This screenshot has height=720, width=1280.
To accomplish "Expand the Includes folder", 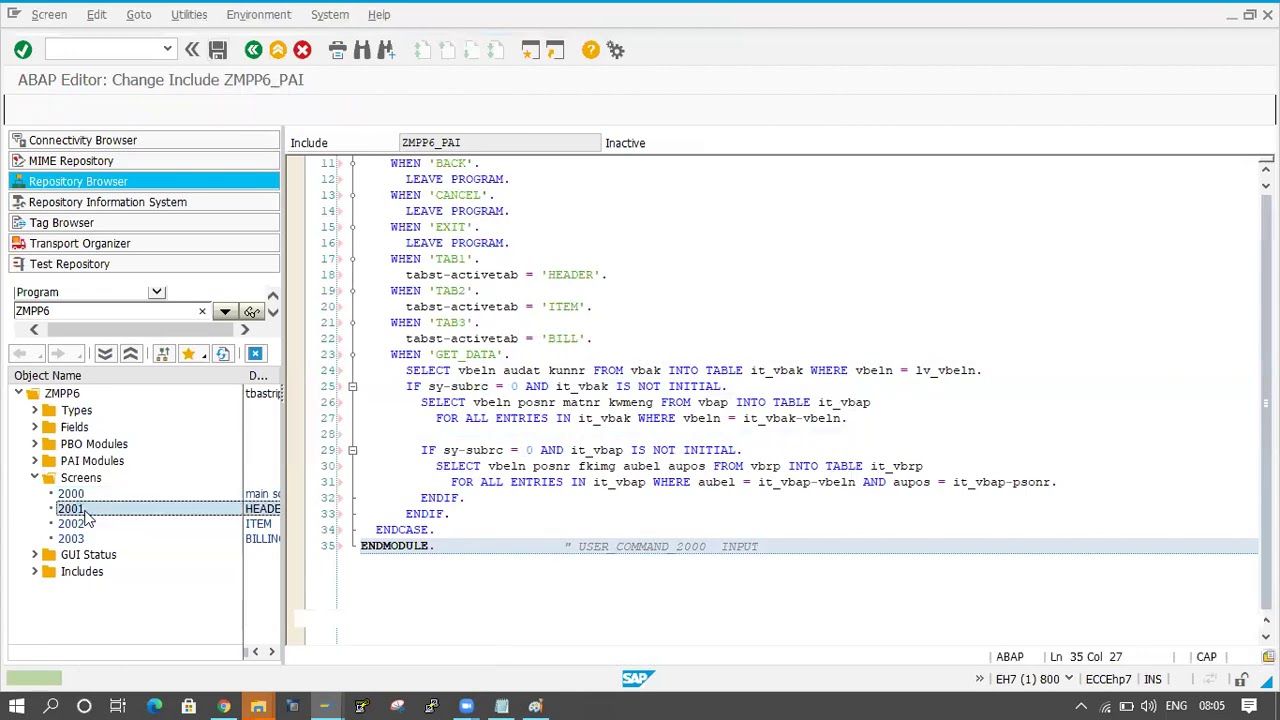I will tap(35, 572).
